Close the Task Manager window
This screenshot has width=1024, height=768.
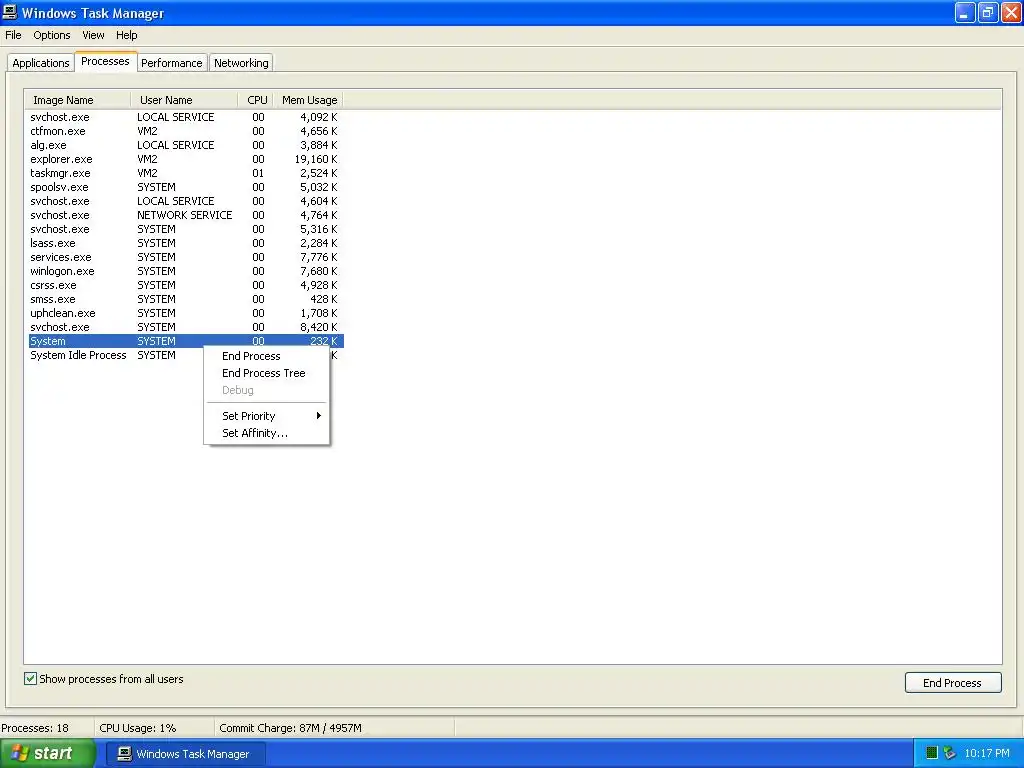point(1010,12)
